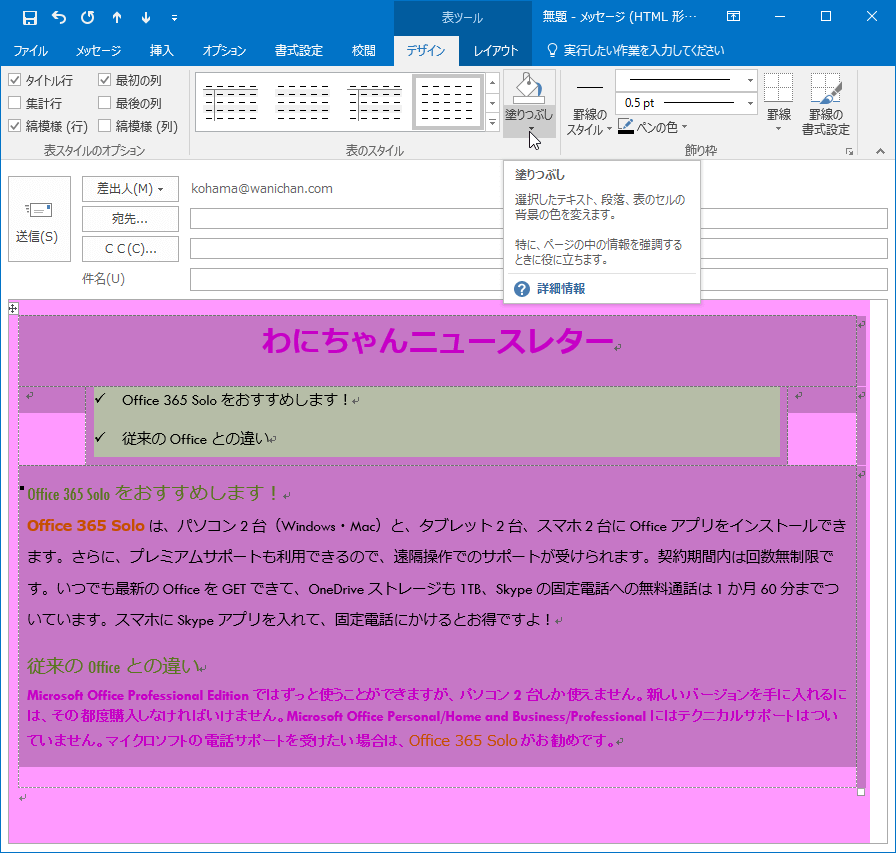Click the C C(C)... button
The width and height of the screenshot is (896, 853).
(130, 249)
